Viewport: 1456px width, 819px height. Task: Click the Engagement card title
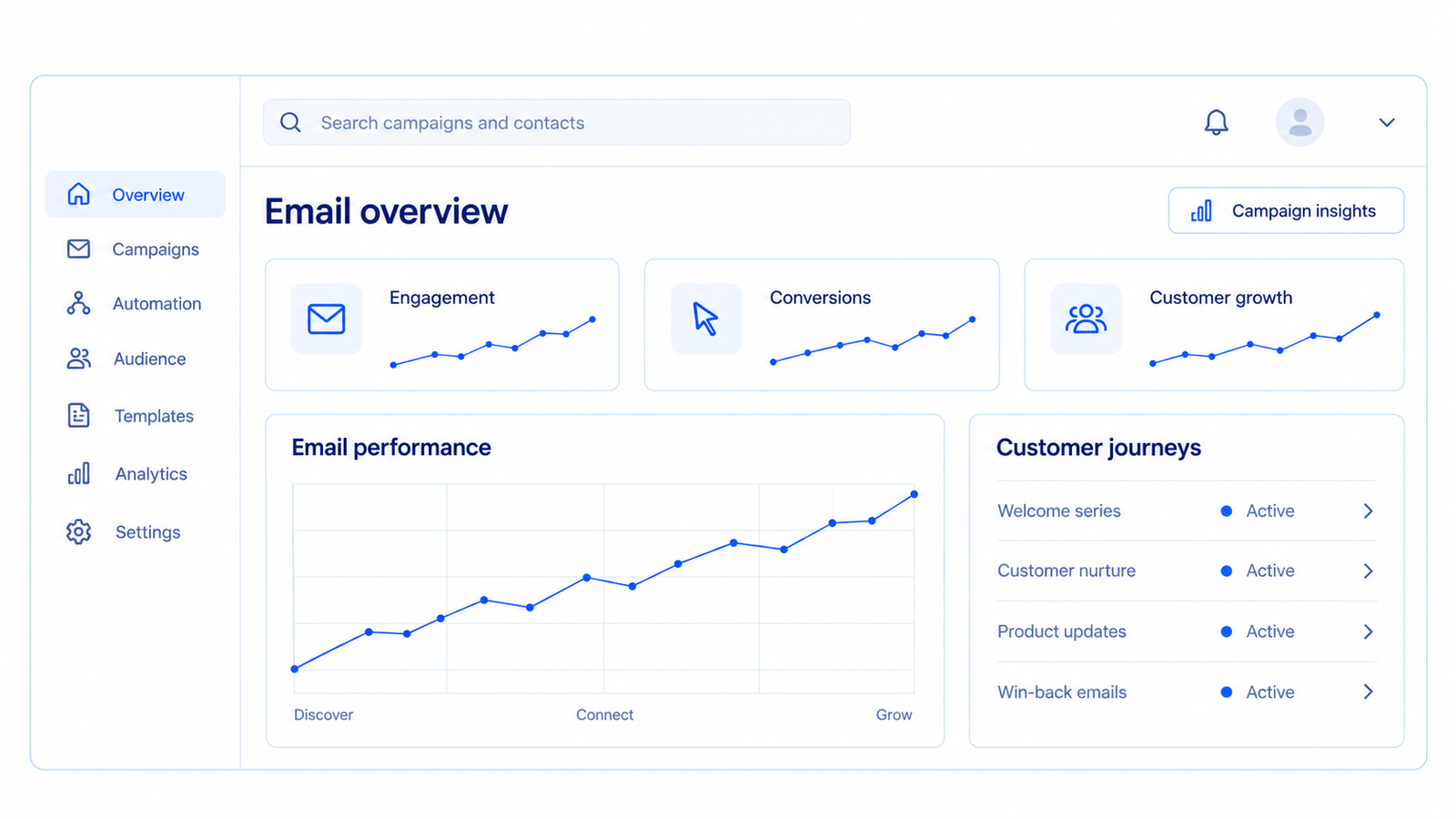pyautogui.click(x=441, y=298)
